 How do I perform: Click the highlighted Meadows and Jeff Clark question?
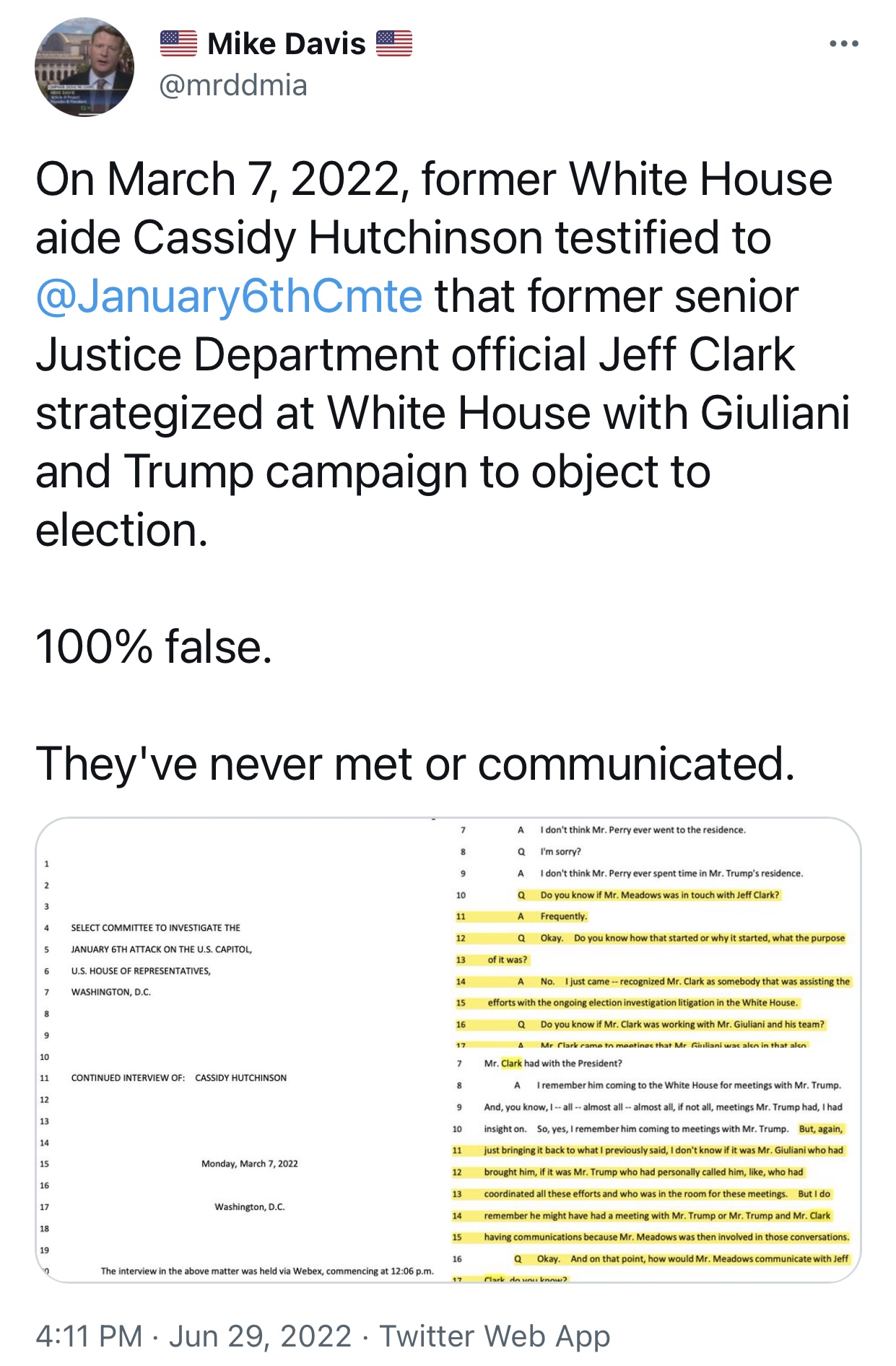(659, 895)
